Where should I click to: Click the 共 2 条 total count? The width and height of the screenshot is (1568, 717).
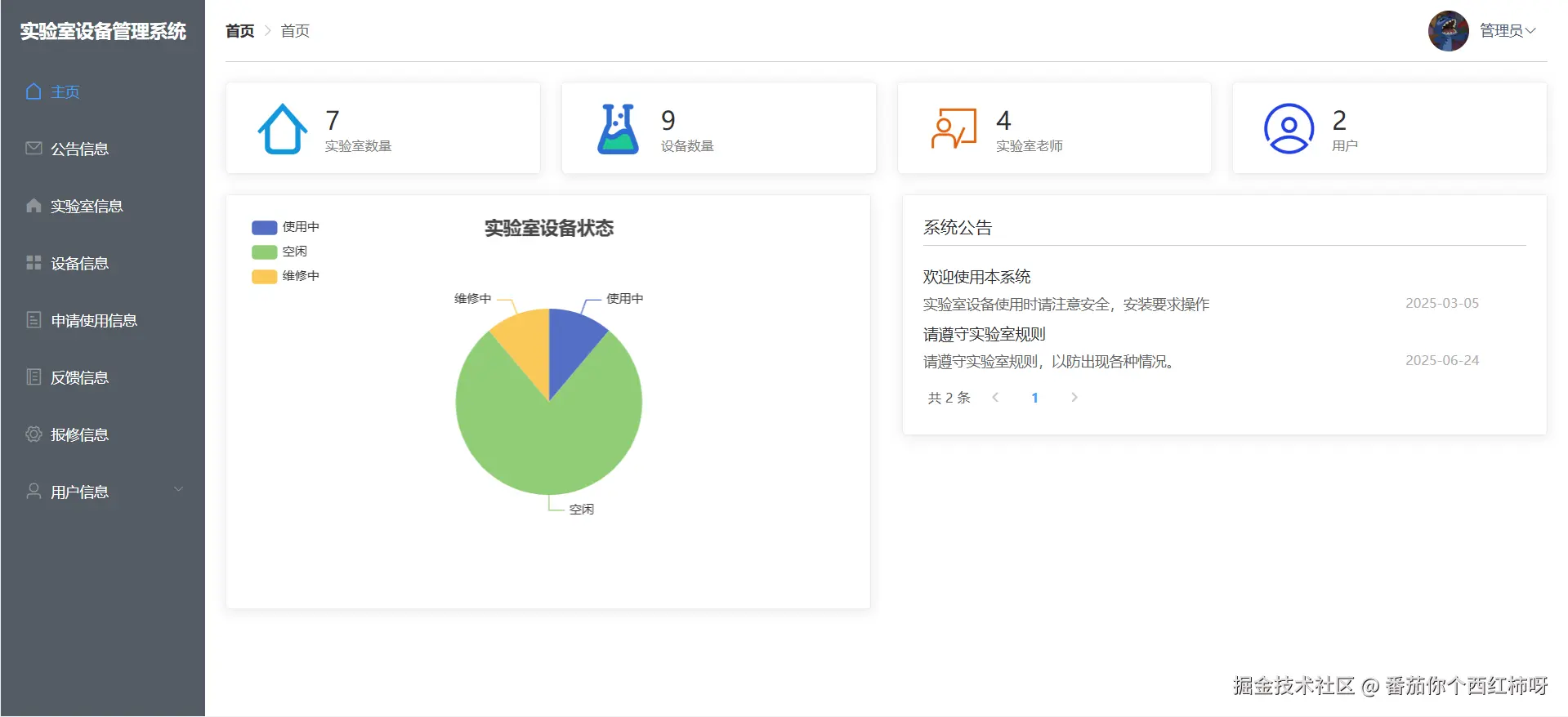pyautogui.click(x=949, y=398)
